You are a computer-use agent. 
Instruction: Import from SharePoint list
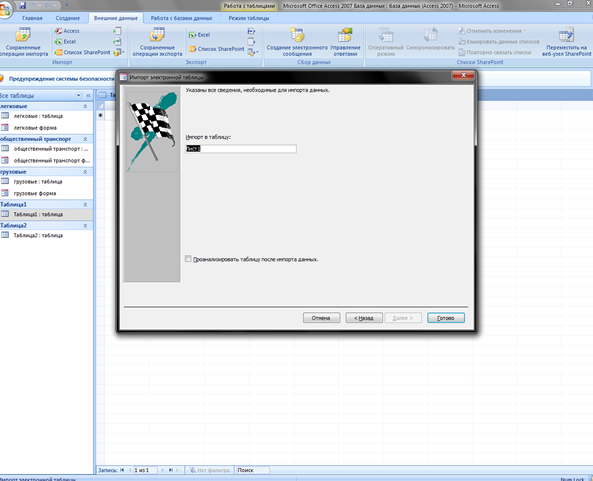(x=82, y=52)
